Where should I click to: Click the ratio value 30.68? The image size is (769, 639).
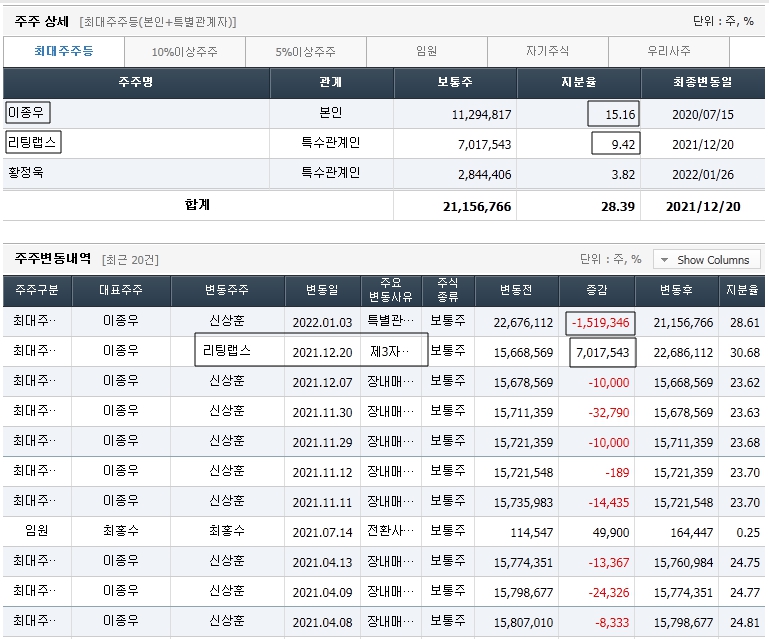click(x=744, y=353)
